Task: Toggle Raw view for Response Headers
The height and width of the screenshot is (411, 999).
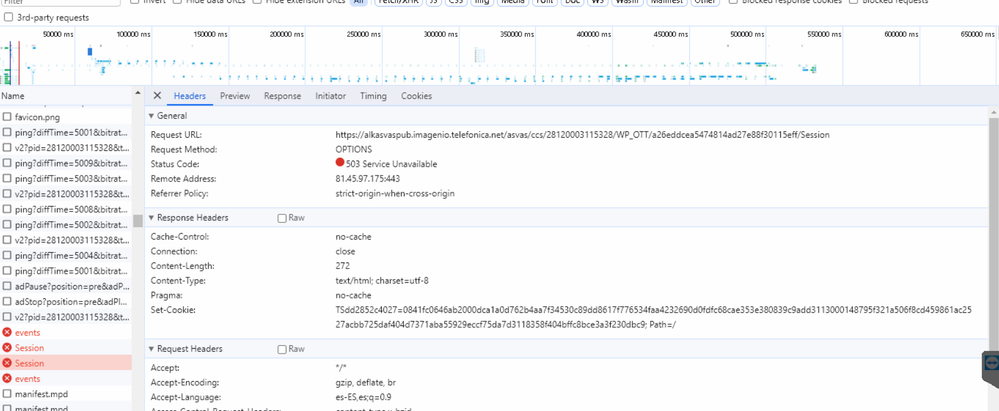Action: [282, 218]
